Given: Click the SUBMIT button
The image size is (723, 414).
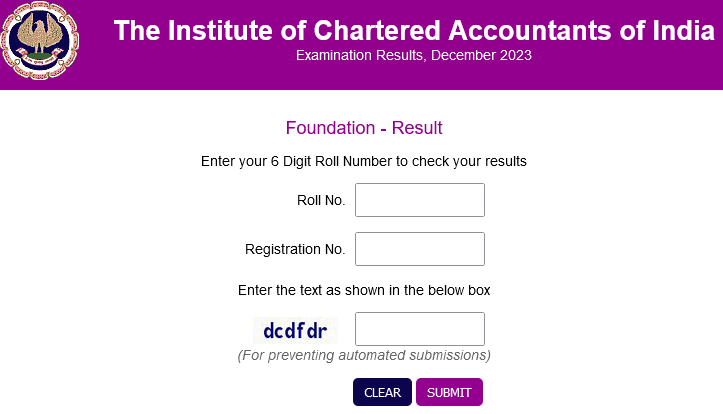Looking at the screenshot, I should (449, 392).
